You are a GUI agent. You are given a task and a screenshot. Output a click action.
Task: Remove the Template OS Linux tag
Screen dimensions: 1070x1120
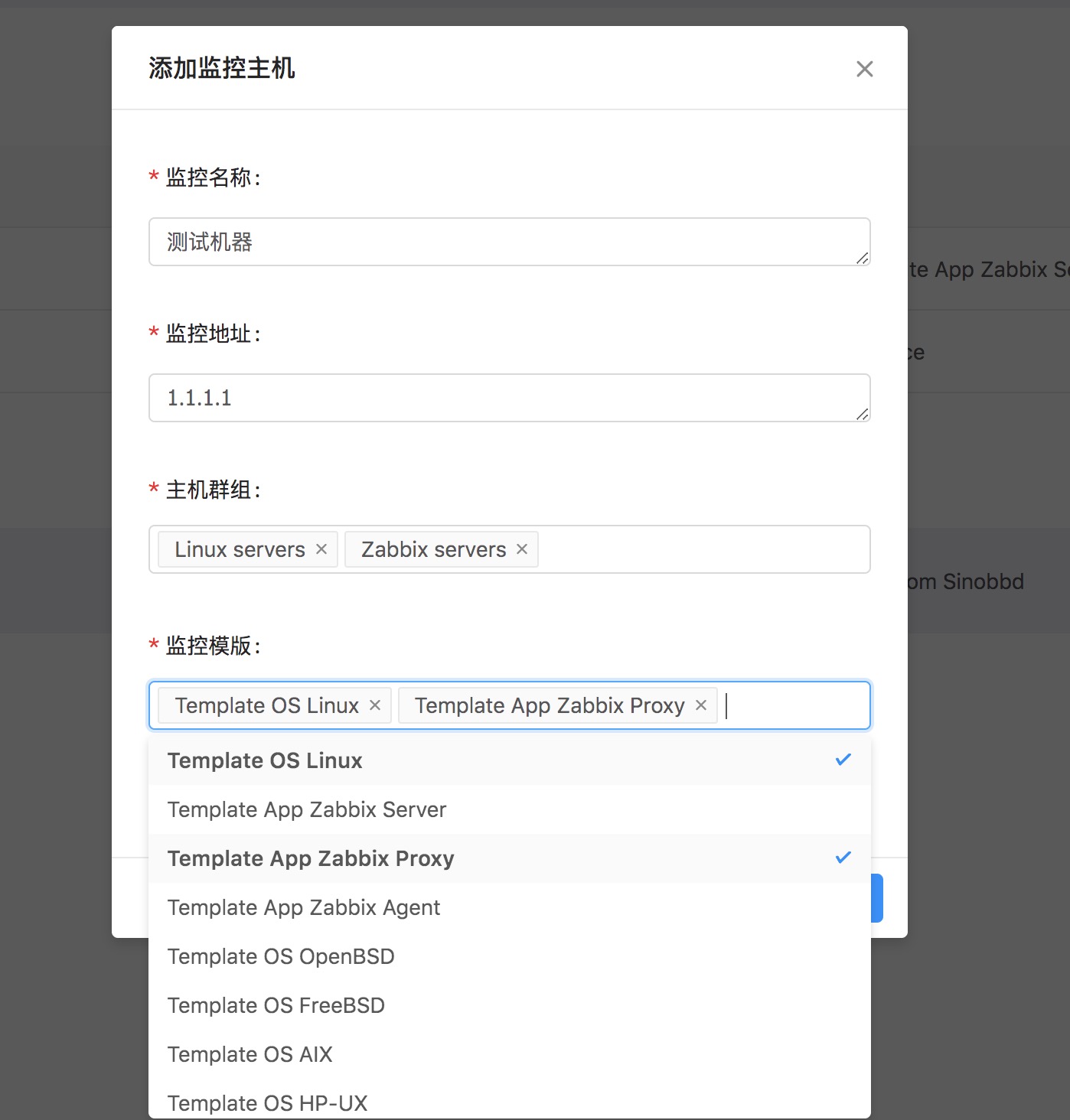click(375, 705)
